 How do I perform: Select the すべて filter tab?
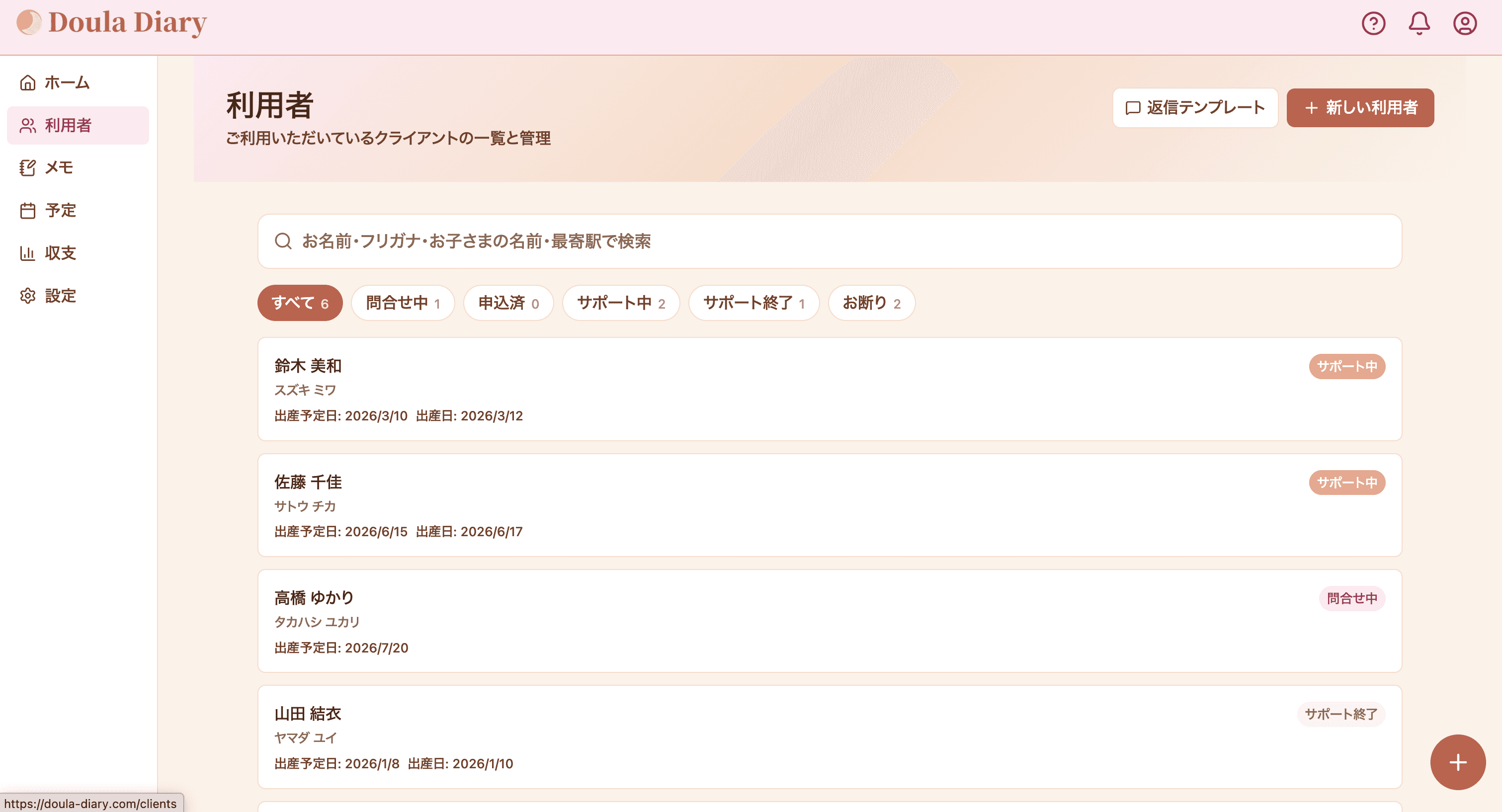(x=300, y=303)
